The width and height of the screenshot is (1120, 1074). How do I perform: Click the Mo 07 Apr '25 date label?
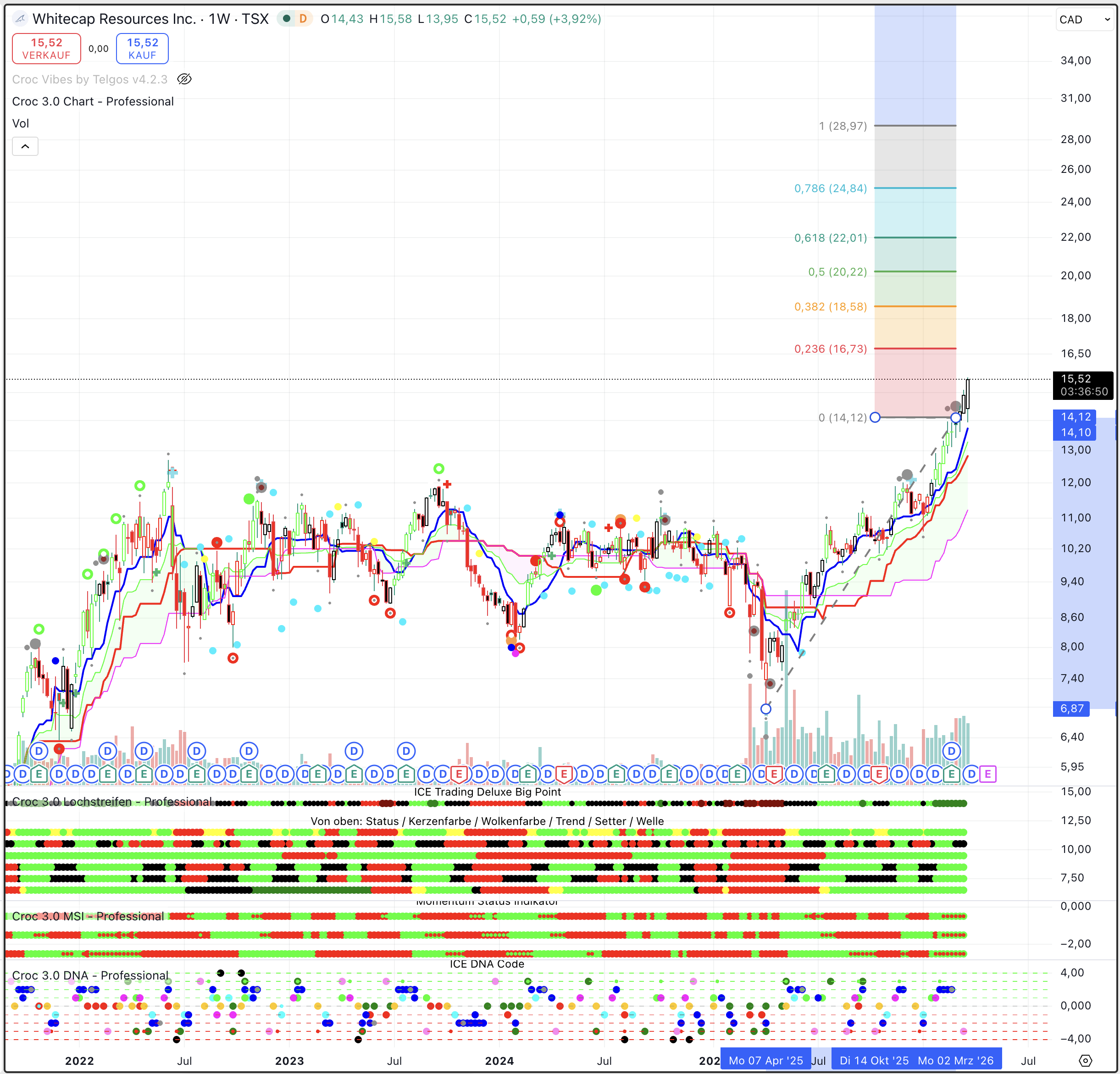765,1060
